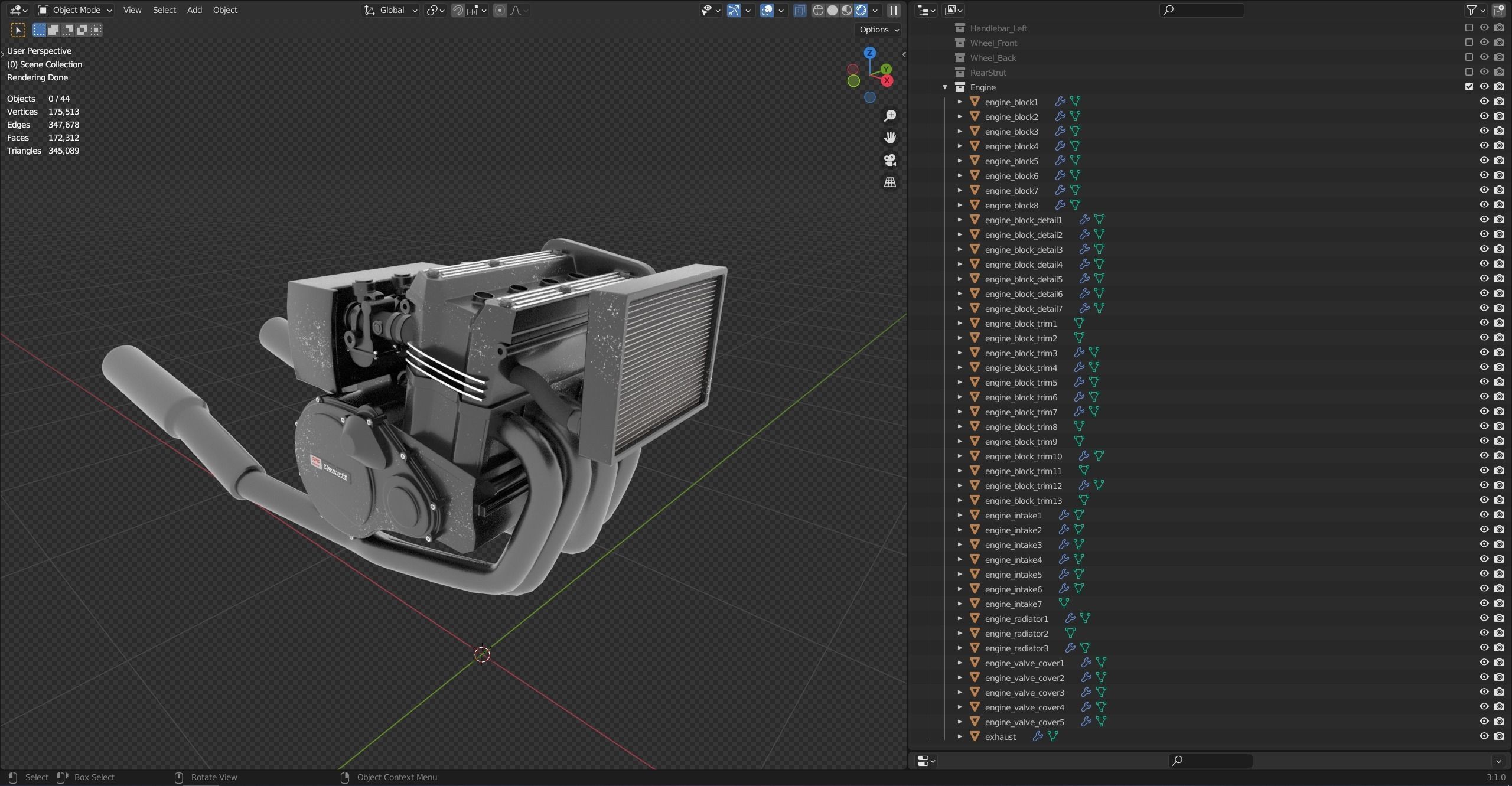Open the Object Mode dropdown
Screen dimensions: 1512x786
(75, 10)
